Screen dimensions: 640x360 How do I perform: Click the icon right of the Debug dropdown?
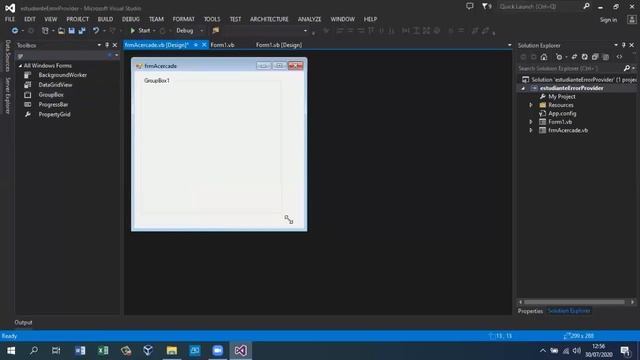click(x=216, y=31)
